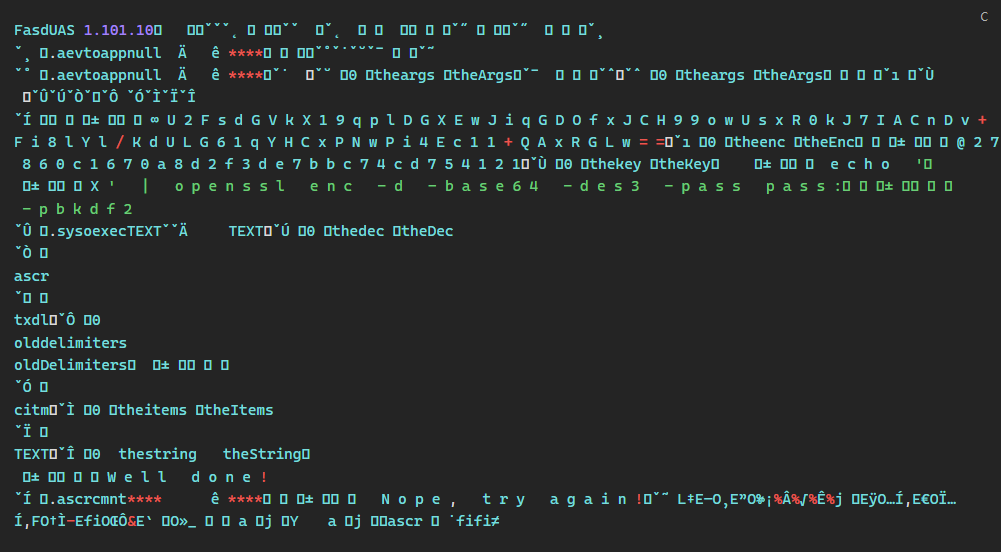Click the lowercase olddelimiters line
Image resolution: width=1001 pixels, height=552 pixels.
tap(70, 343)
